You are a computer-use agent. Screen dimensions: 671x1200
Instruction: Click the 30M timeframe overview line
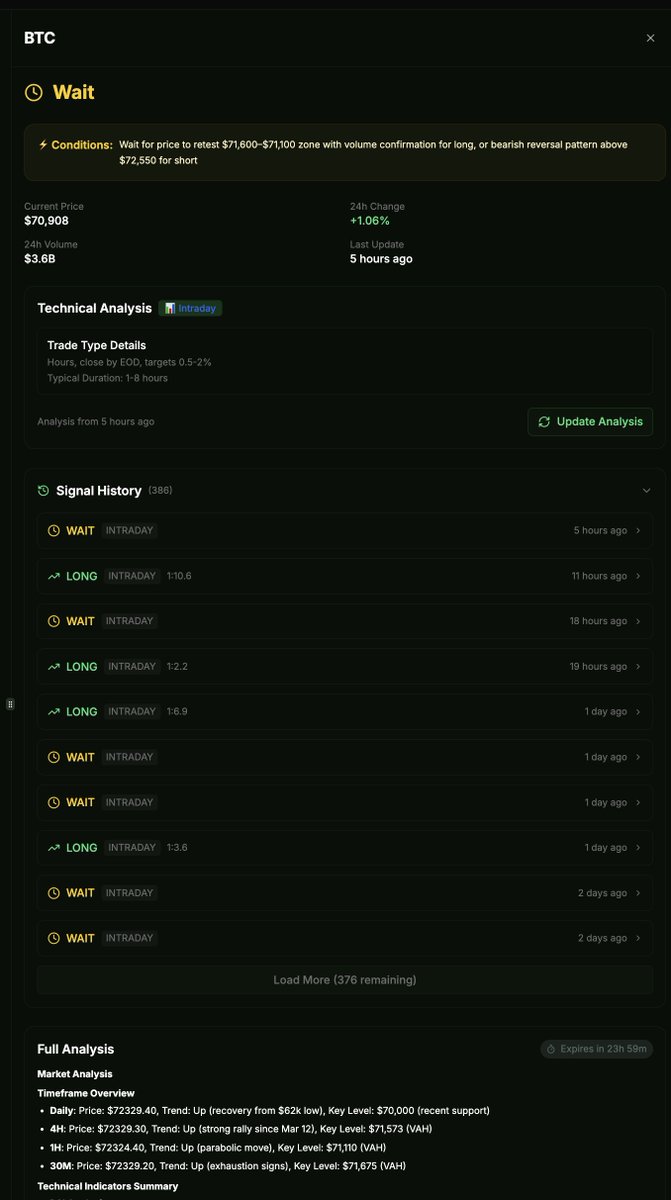click(x=227, y=1166)
